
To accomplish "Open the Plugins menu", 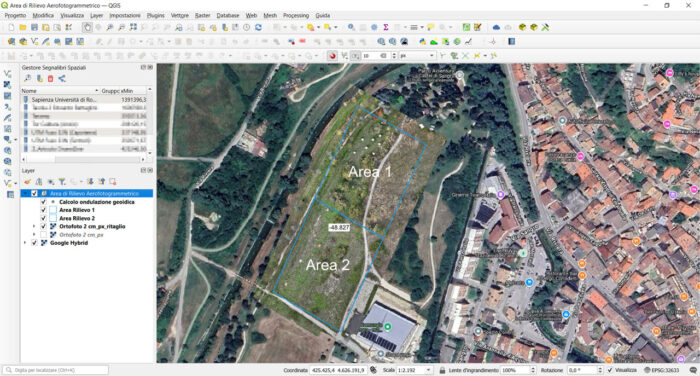I will (x=155, y=15).
